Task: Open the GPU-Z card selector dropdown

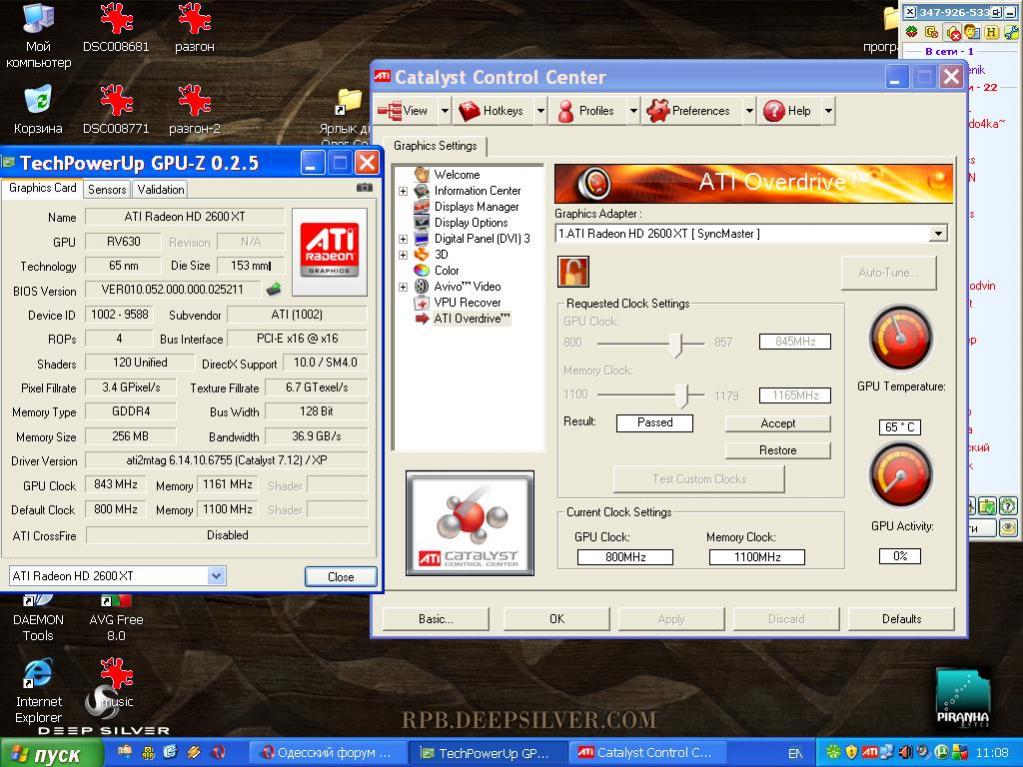Action: [217, 576]
